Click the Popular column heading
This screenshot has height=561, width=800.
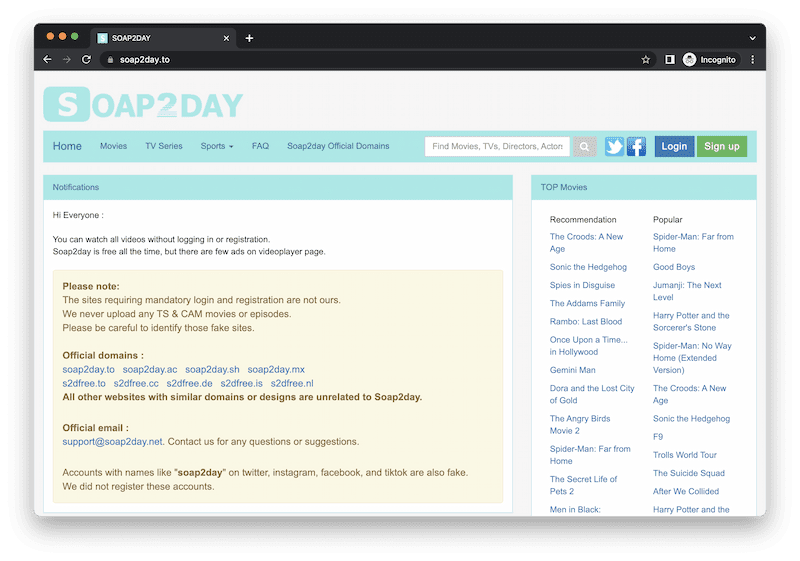pyautogui.click(x=667, y=219)
